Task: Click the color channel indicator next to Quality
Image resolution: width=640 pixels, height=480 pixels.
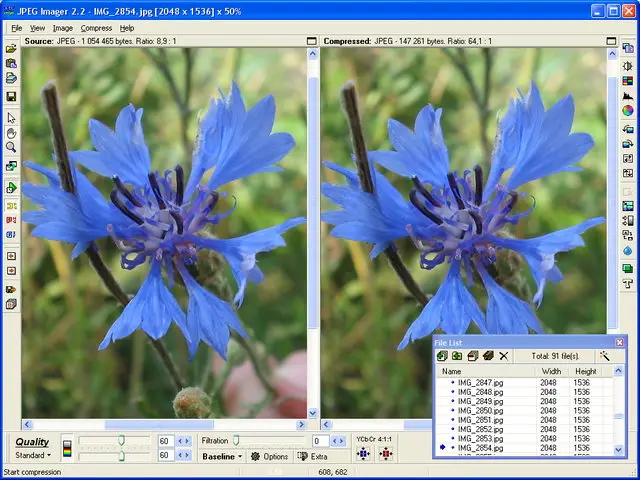Action: point(67,448)
